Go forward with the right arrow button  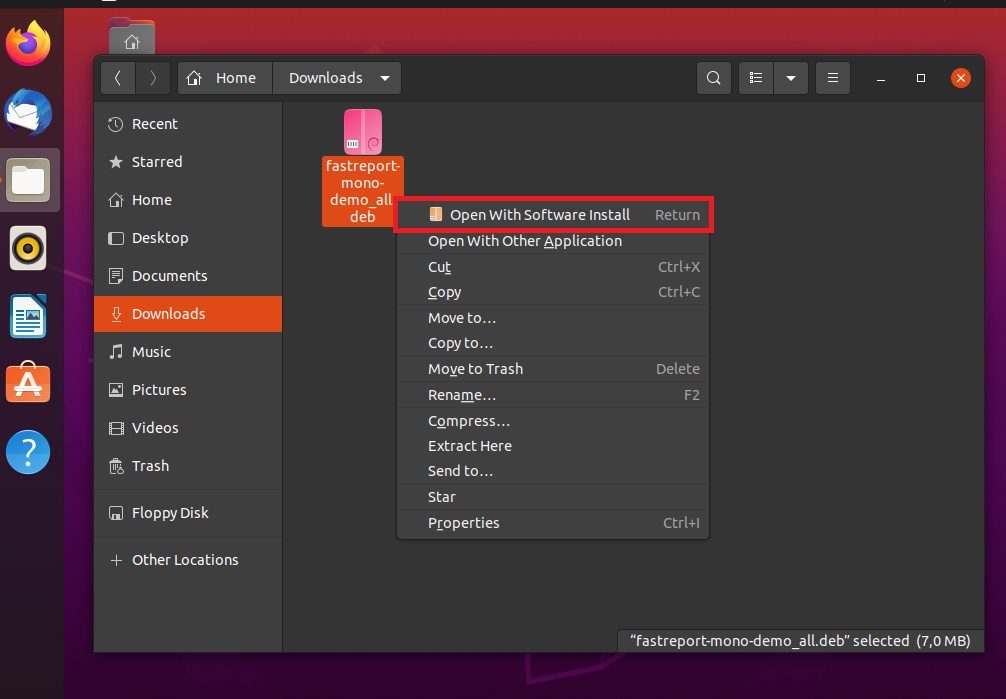[152, 78]
